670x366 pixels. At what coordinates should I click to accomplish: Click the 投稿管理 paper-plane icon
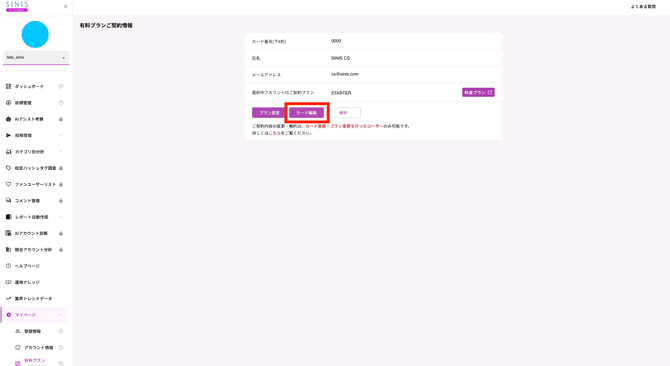(x=8, y=135)
